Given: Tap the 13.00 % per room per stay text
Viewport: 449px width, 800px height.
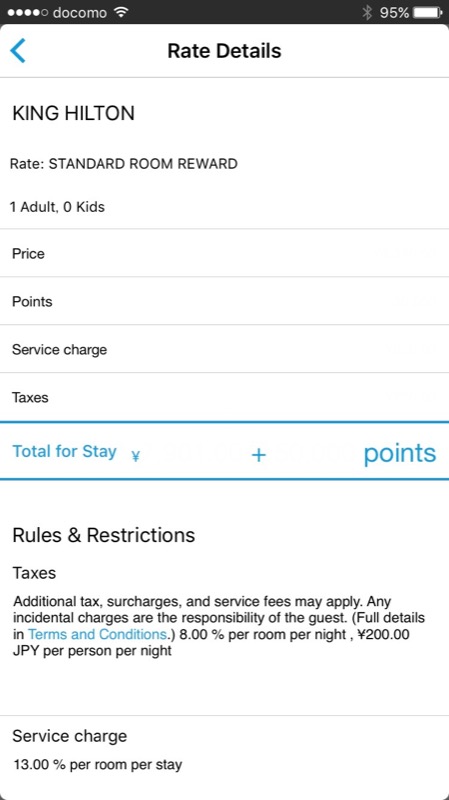Looking at the screenshot, I should tap(98, 765).
